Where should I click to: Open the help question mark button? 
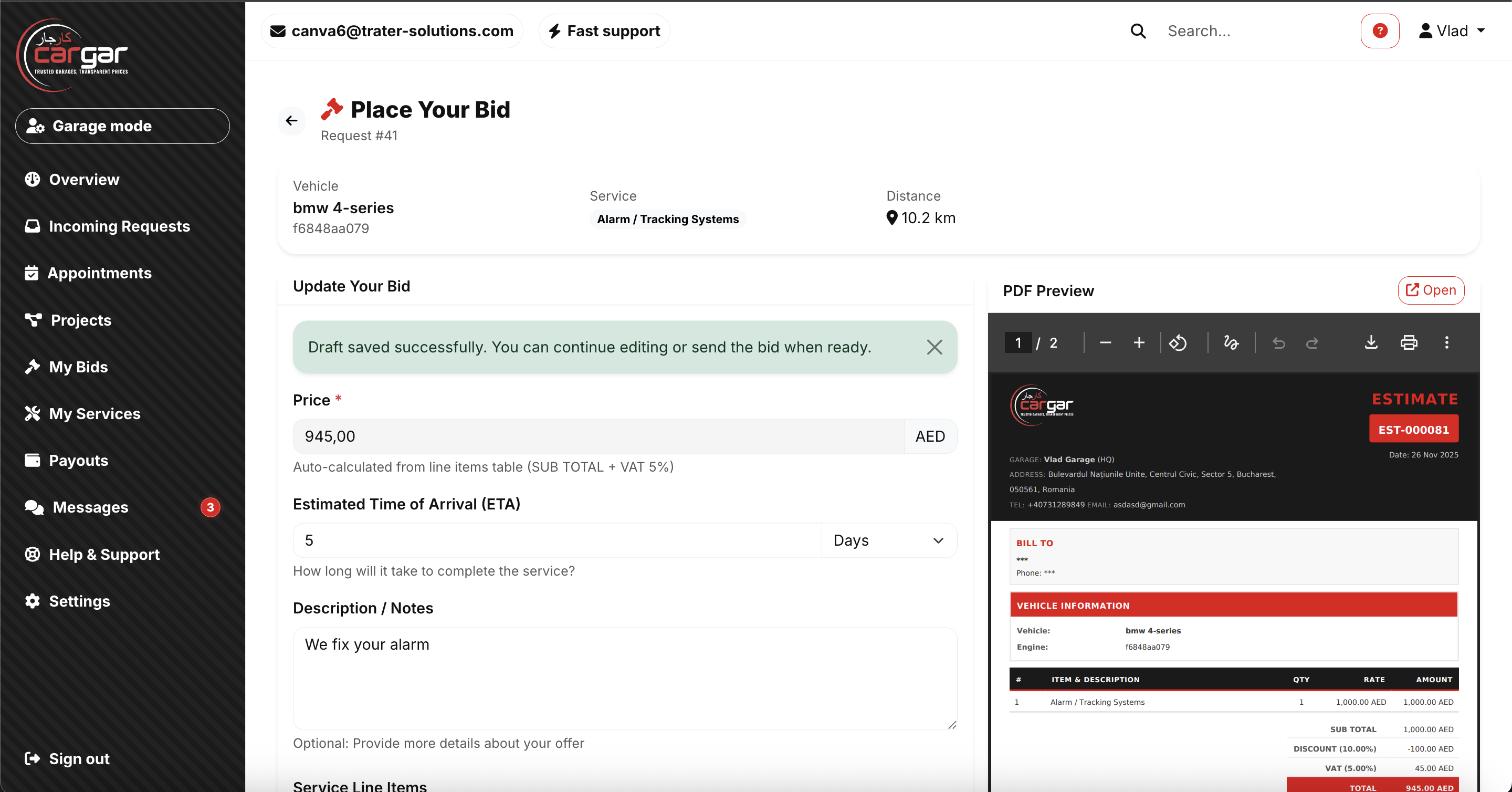[1380, 30]
